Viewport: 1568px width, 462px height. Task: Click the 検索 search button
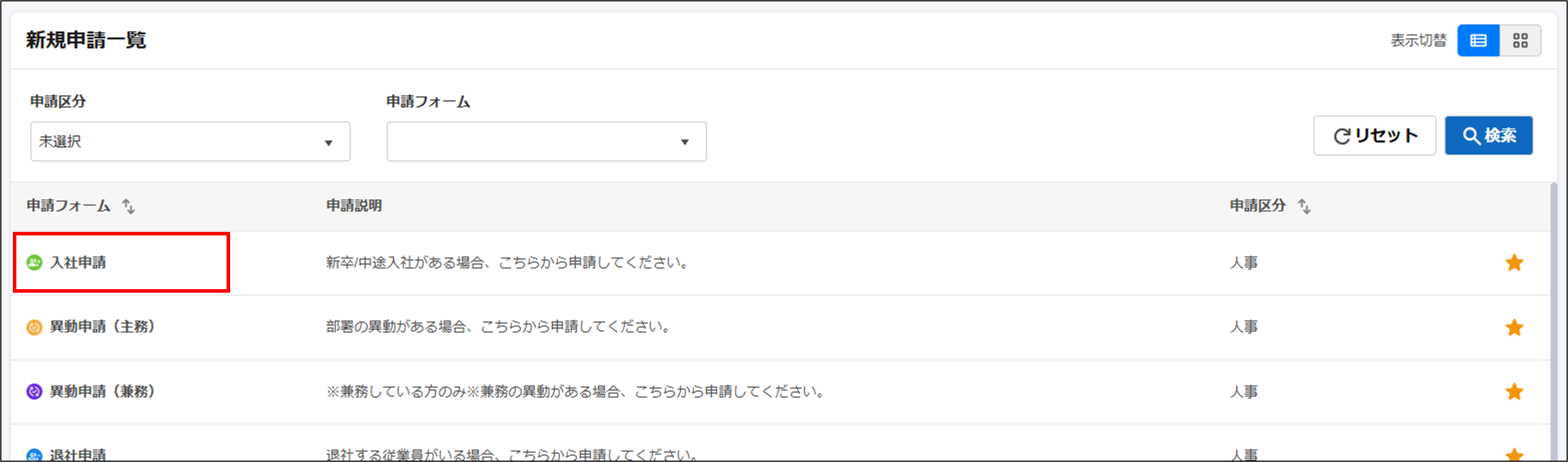tap(1489, 136)
